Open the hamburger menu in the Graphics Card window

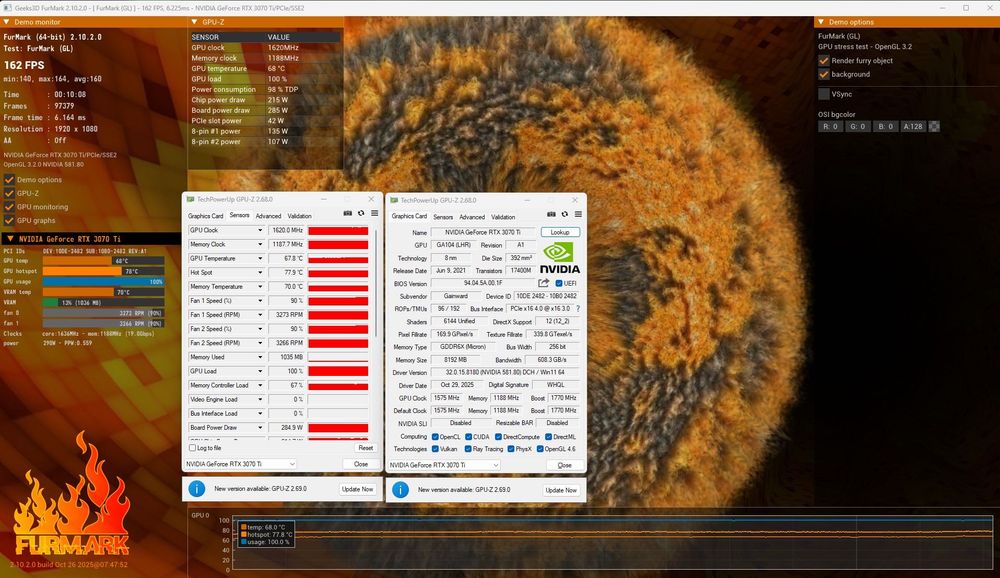click(577, 214)
